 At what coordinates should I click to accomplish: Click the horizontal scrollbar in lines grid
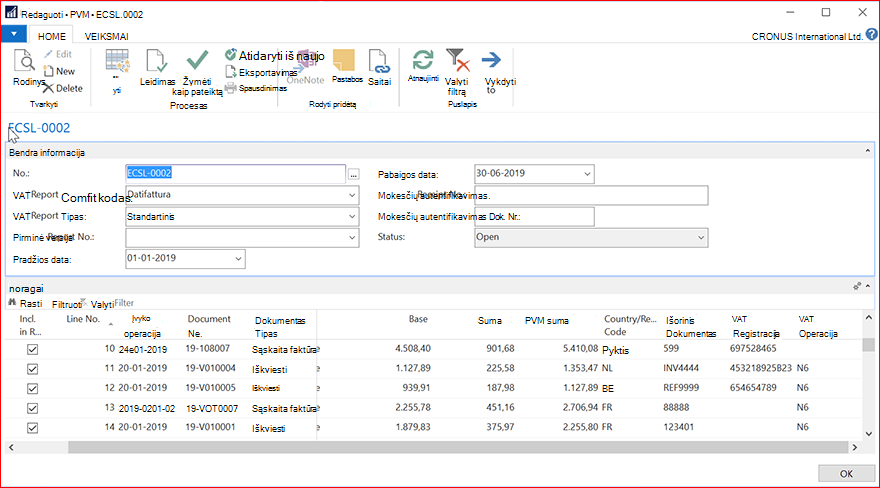coord(457,447)
